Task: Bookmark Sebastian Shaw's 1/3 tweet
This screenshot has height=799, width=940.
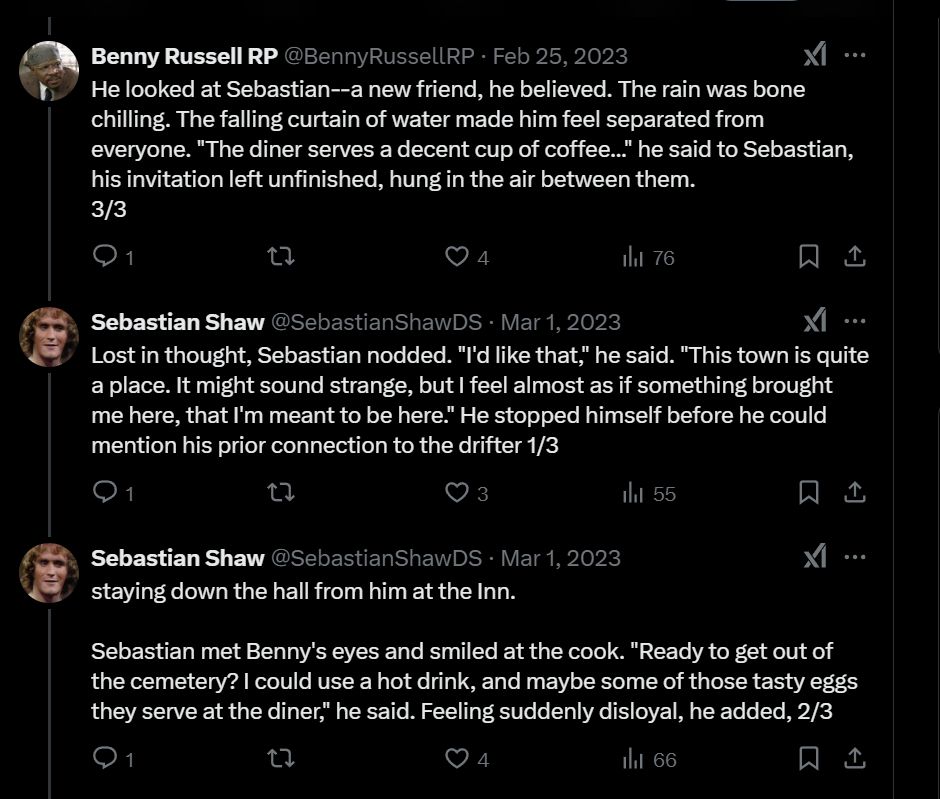Action: pos(809,493)
